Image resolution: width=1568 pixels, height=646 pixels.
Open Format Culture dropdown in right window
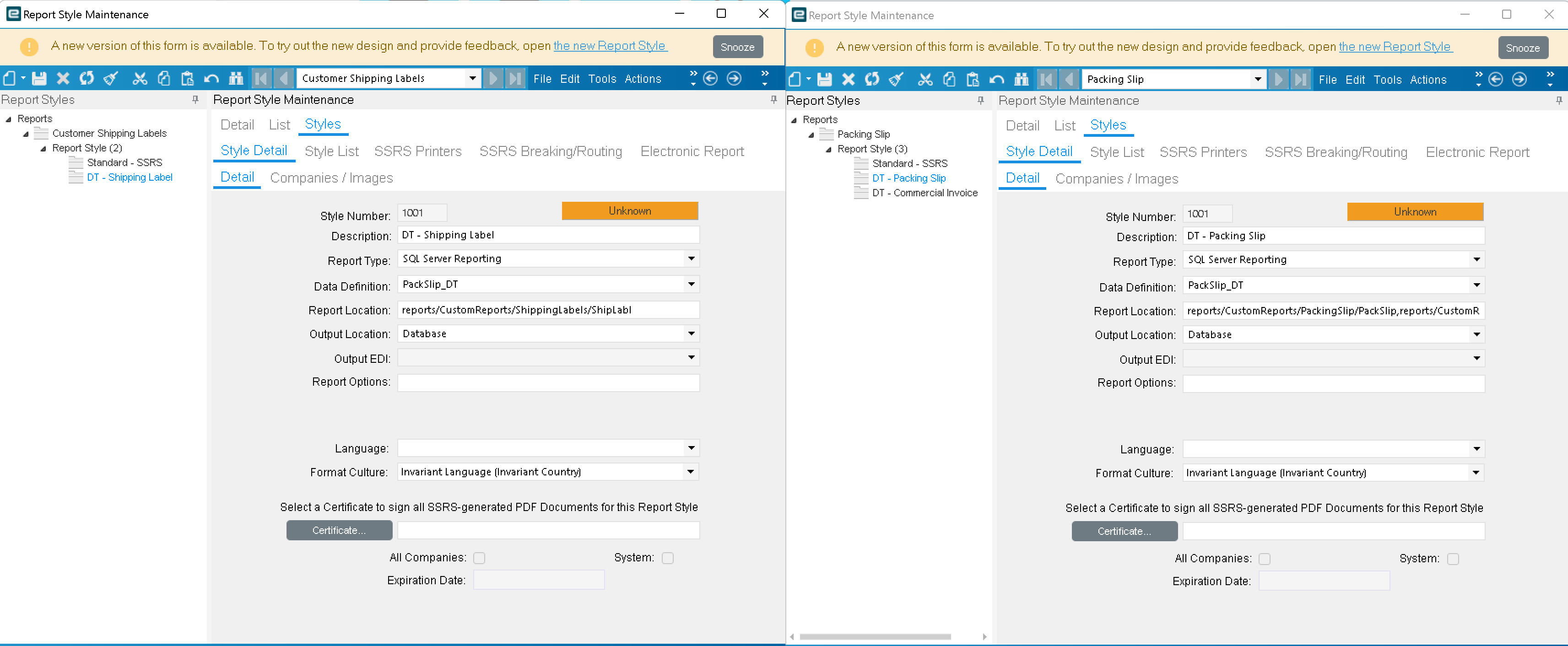tap(1476, 473)
